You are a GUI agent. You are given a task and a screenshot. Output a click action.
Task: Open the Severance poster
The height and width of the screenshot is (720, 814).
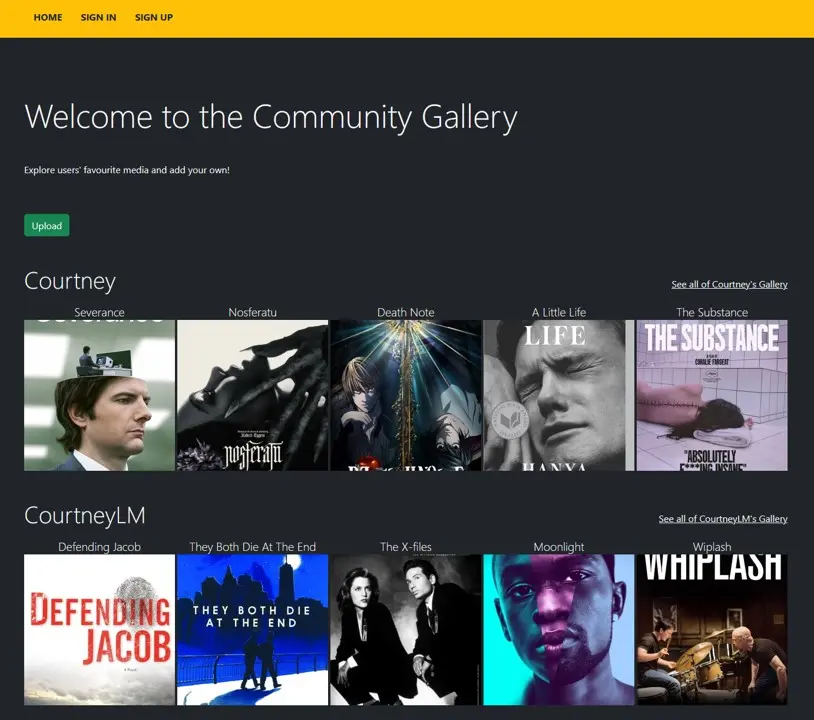tap(99, 394)
